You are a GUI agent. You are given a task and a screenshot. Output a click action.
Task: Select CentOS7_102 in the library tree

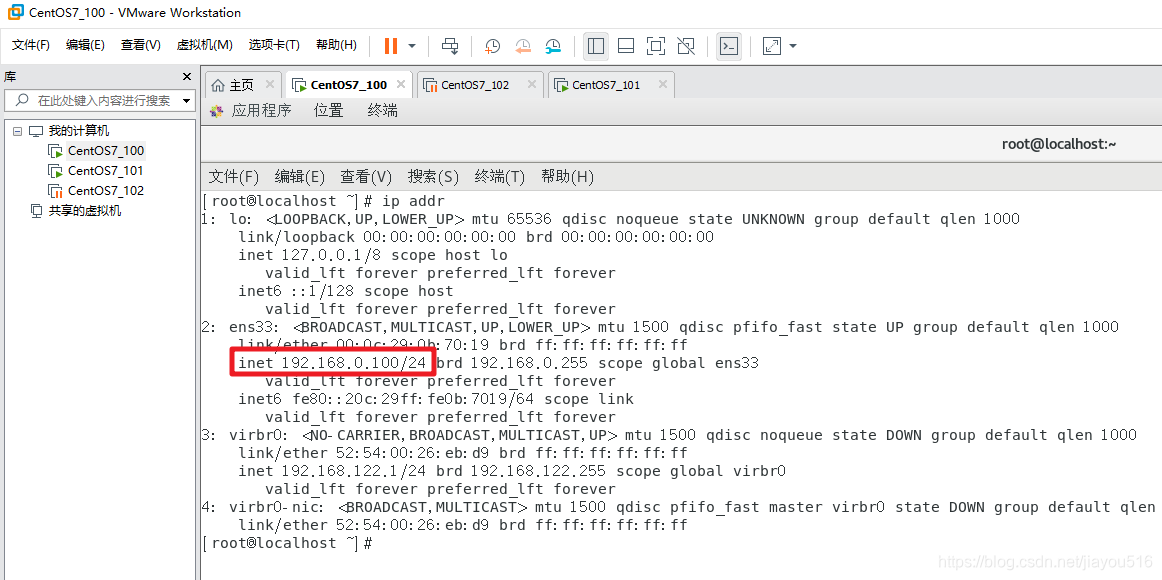(106, 190)
